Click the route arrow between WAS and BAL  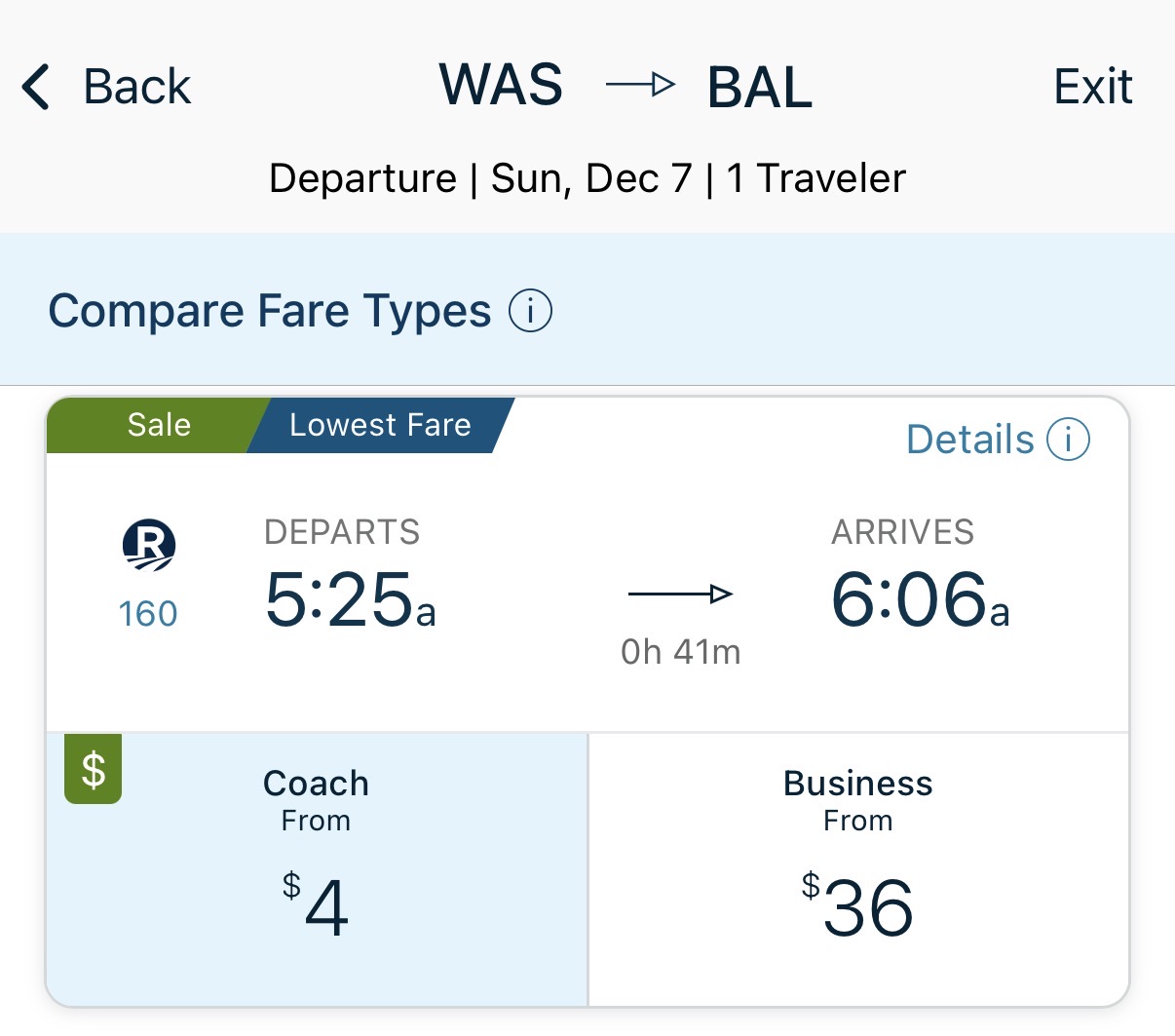640,85
